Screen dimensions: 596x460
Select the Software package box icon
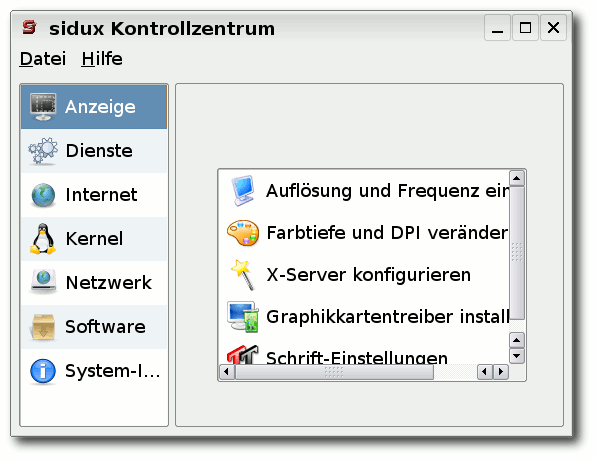[x=43, y=327]
